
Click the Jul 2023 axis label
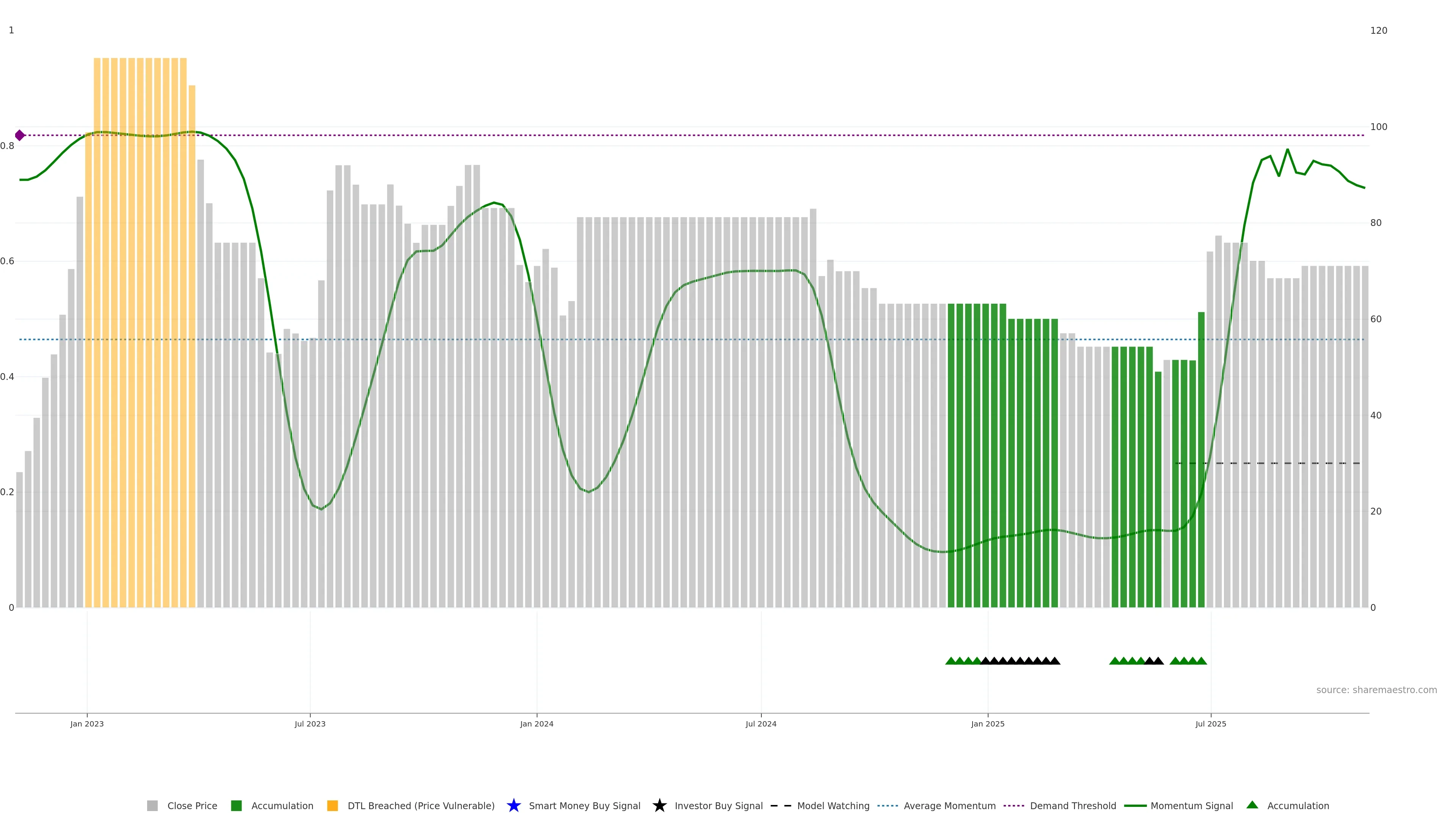coord(310,723)
